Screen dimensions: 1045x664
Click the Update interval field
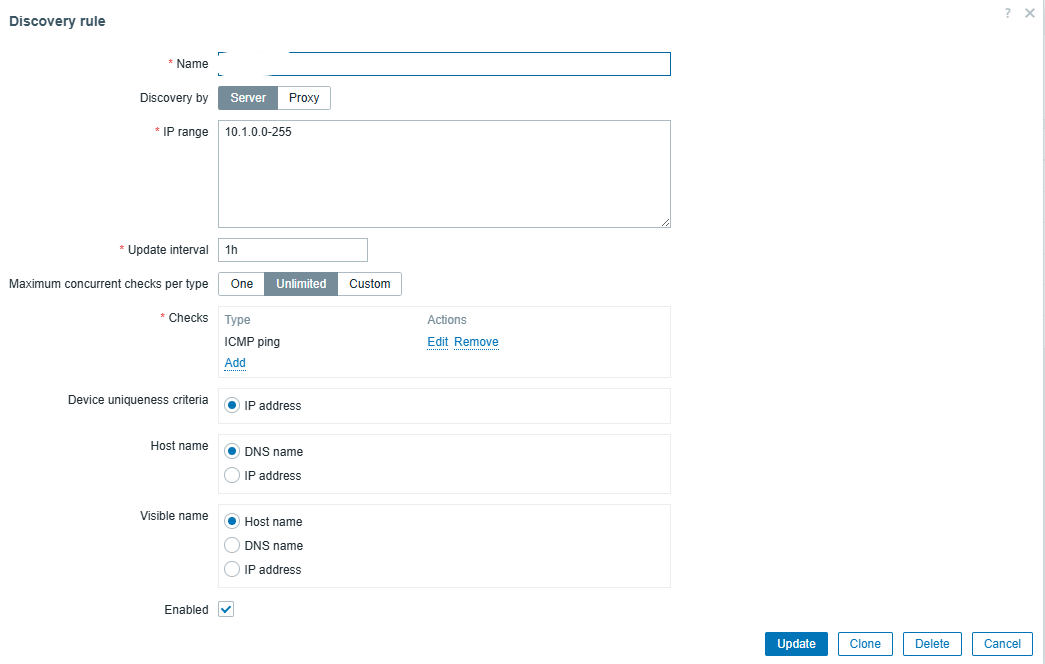293,250
